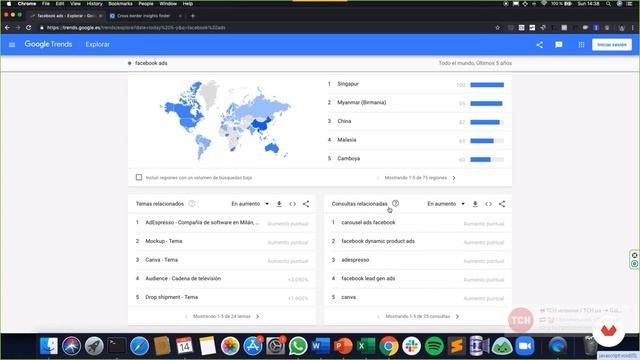
Task: Download Temas relacionados data as CSV
Action: 279,204
